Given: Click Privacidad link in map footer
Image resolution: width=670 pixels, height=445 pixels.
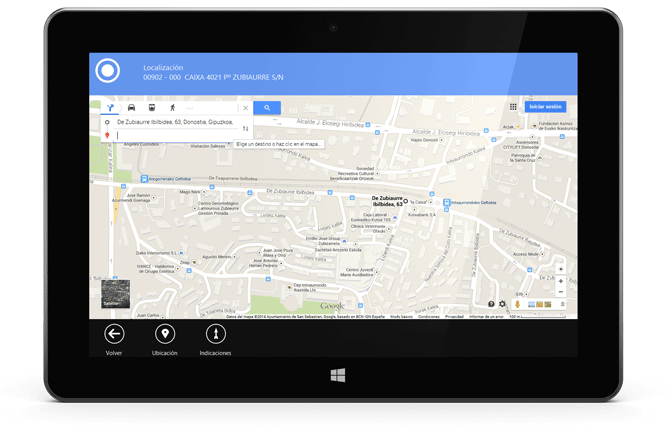Looking at the screenshot, I should click(x=454, y=317).
